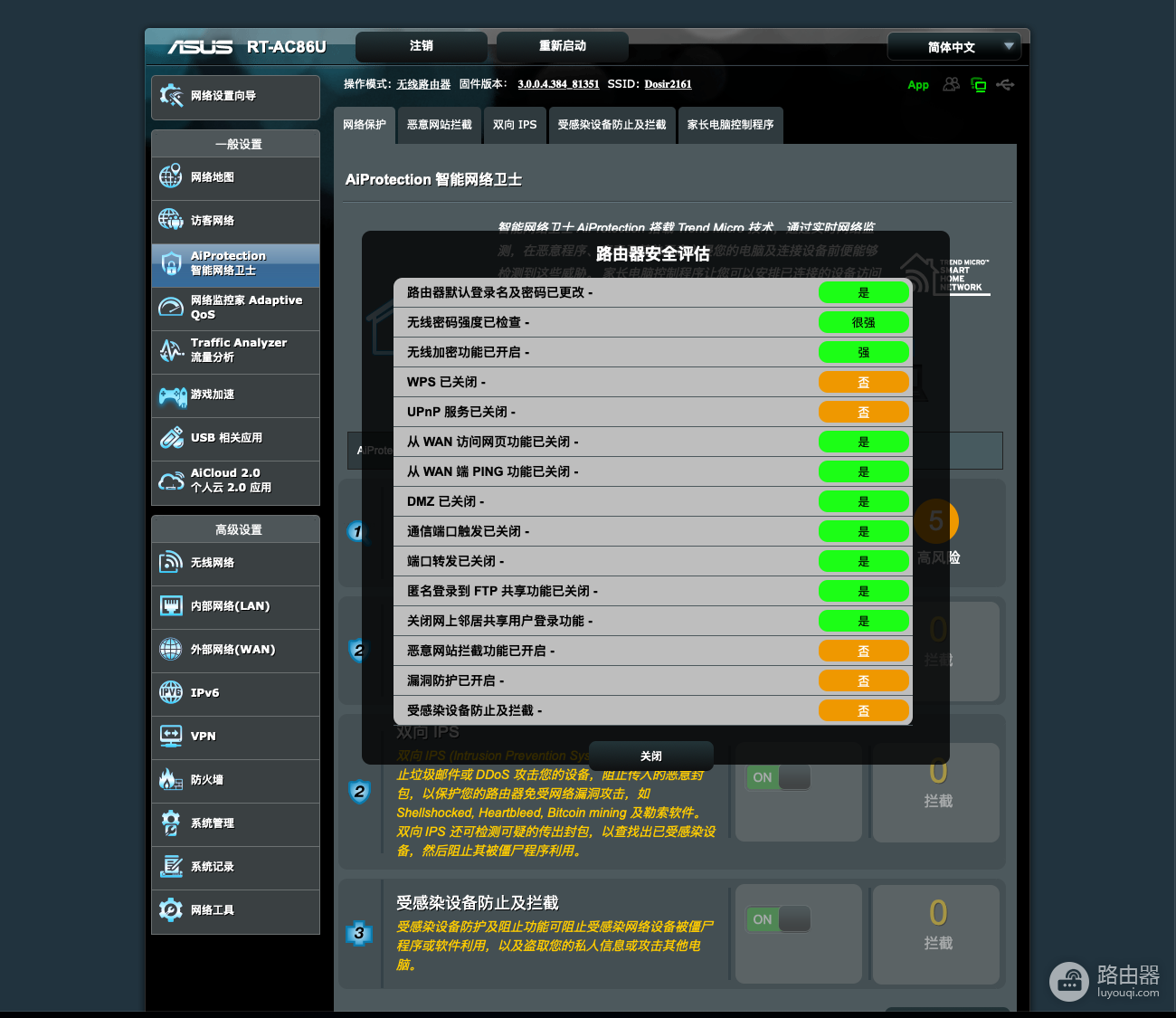Open the WAN (外部网络) globe icon

[x=171, y=649]
